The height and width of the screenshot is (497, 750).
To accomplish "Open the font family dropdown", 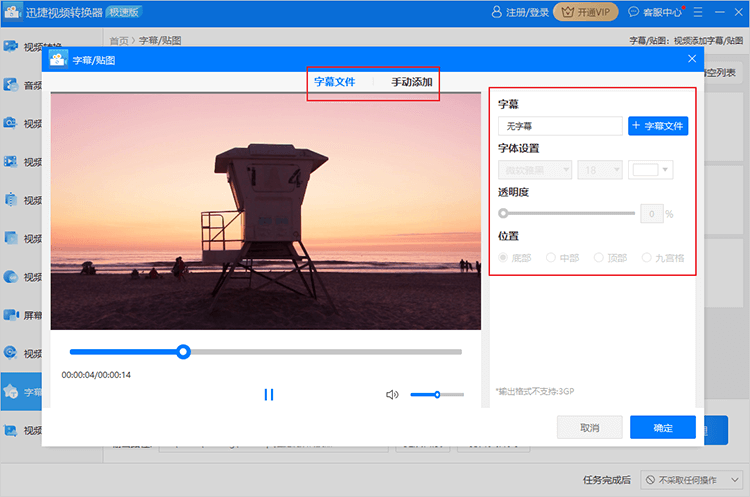I will pyautogui.click(x=535, y=170).
